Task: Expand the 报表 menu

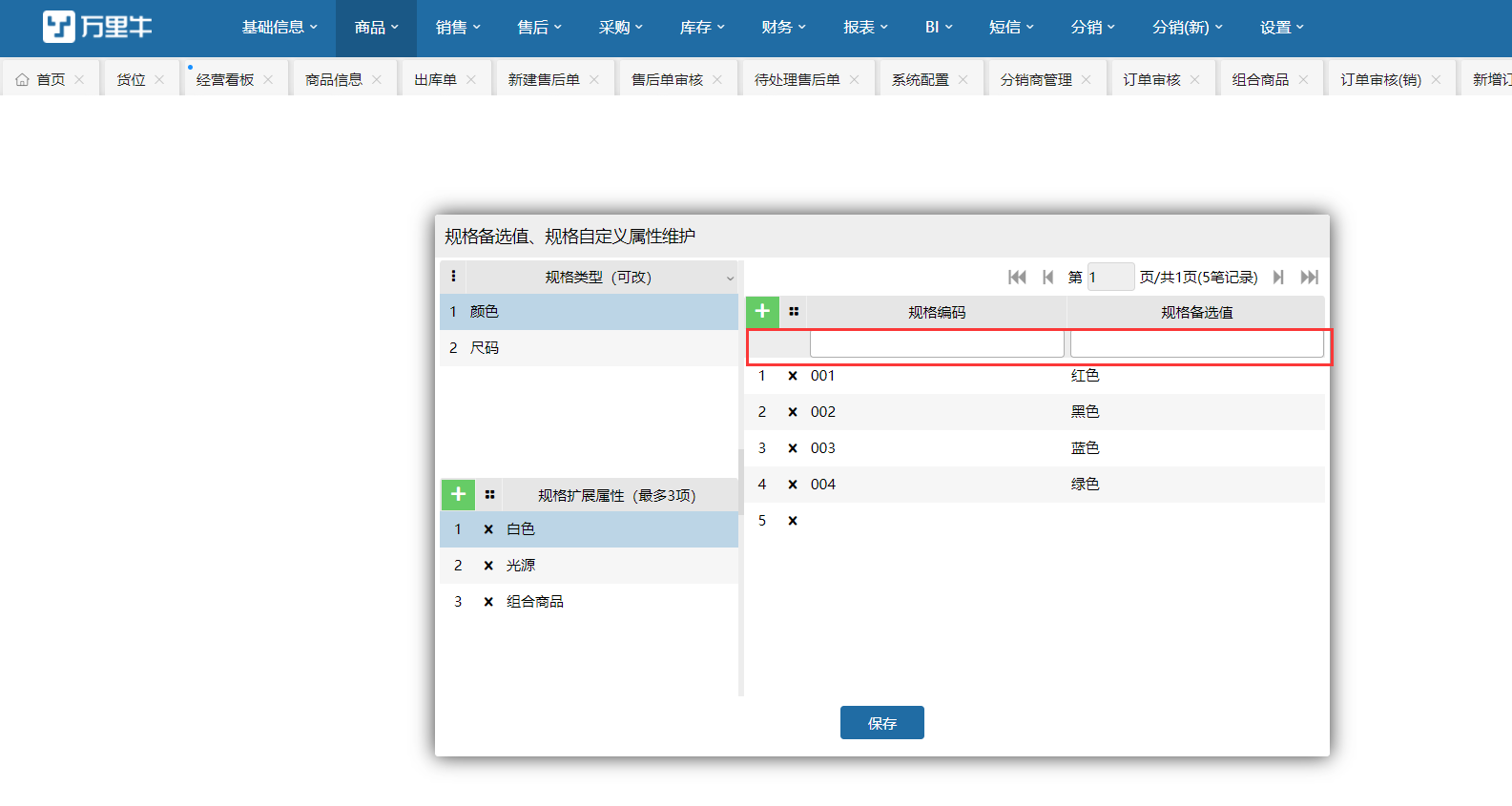Action: tap(865, 28)
